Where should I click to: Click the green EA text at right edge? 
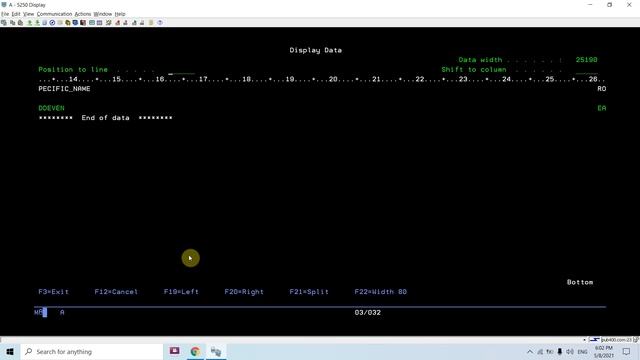click(x=602, y=108)
